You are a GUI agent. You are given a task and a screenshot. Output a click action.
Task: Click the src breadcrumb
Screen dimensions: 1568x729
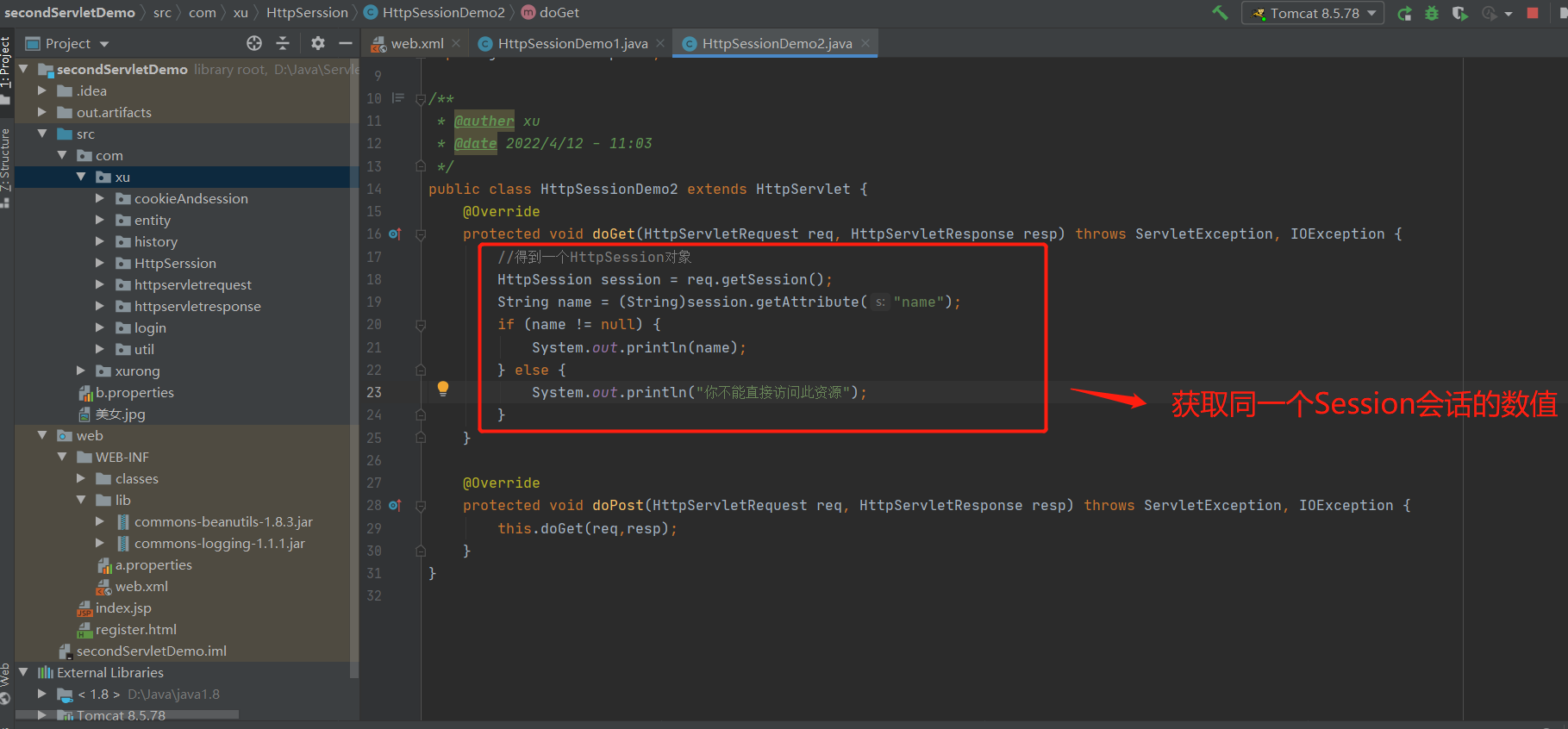coord(162,12)
